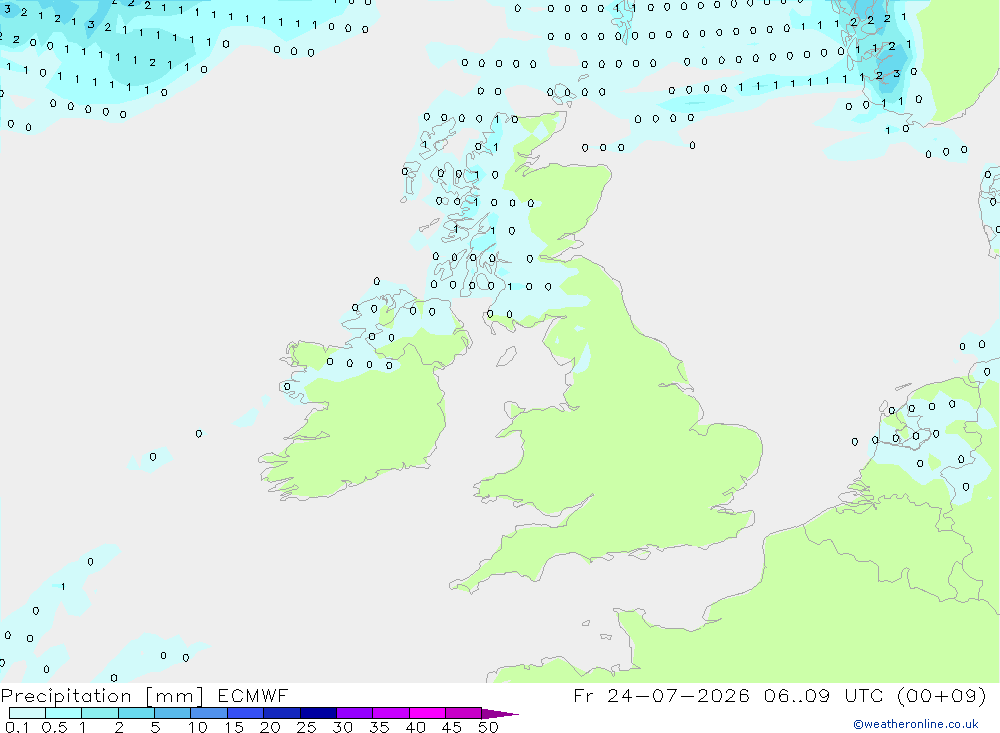Click the Isle of Man outline on the map
This screenshot has height=733, width=1000.
tap(506, 356)
